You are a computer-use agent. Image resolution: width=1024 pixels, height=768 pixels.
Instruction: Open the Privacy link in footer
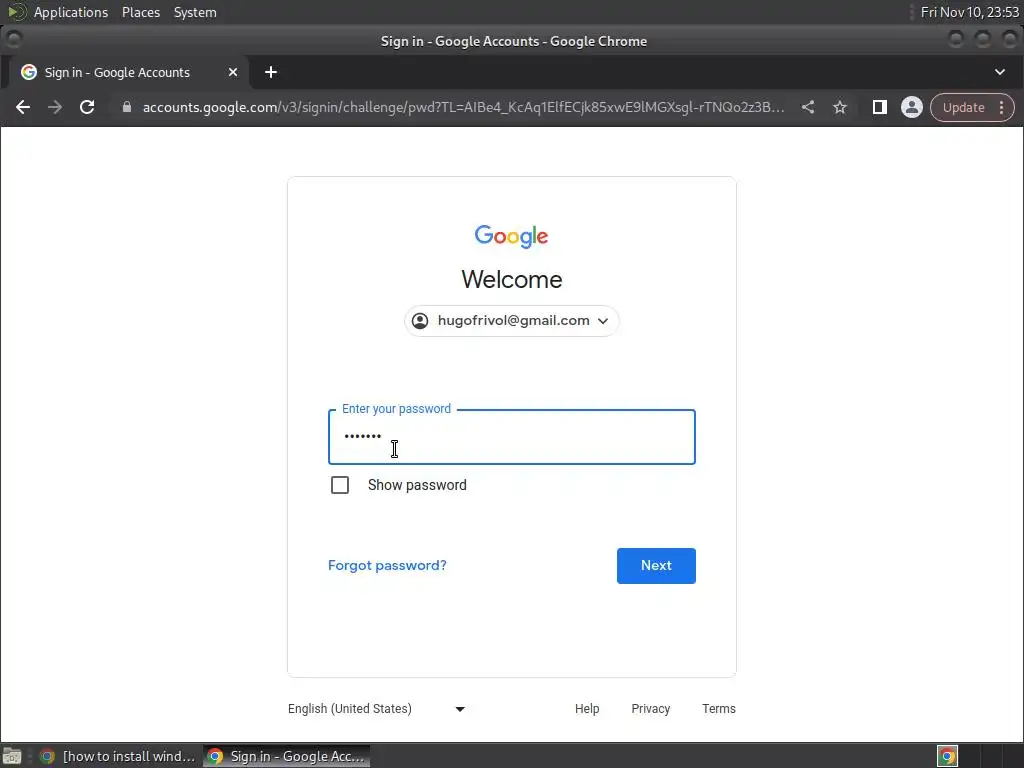pyautogui.click(x=650, y=709)
